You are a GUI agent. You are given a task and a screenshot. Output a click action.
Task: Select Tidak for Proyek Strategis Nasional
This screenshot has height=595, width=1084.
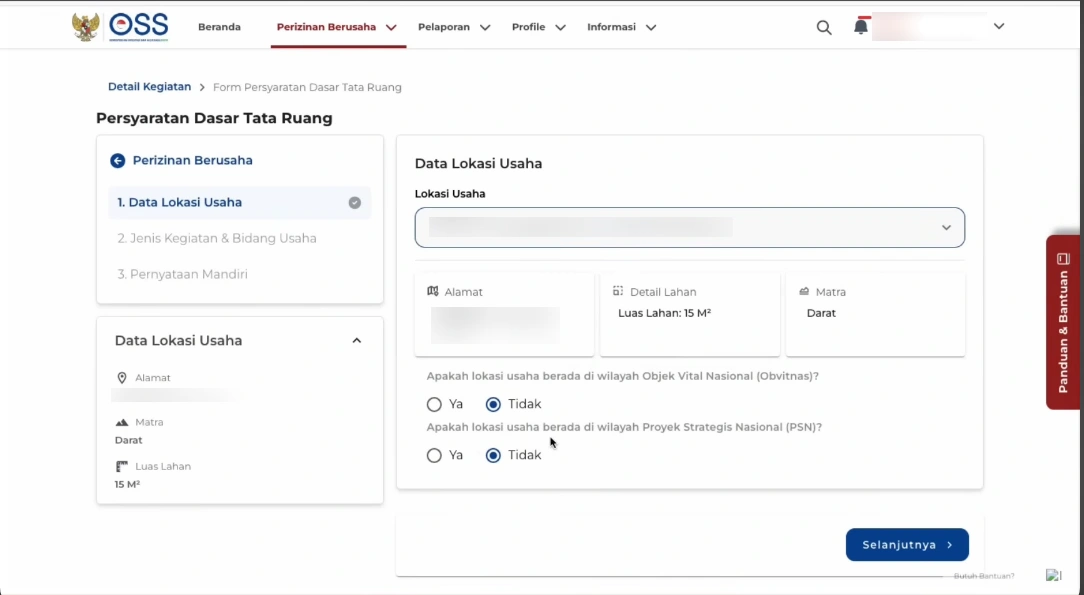(493, 456)
